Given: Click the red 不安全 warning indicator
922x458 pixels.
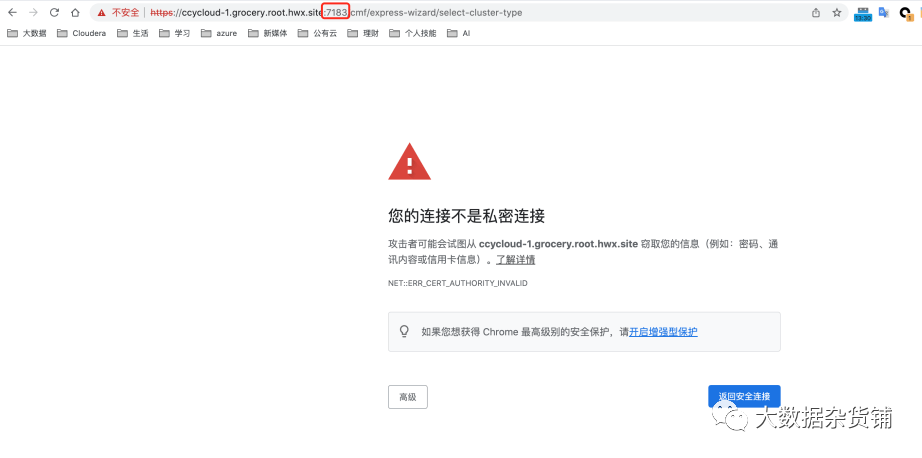Looking at the screenshot, I should tap(118, 12).
